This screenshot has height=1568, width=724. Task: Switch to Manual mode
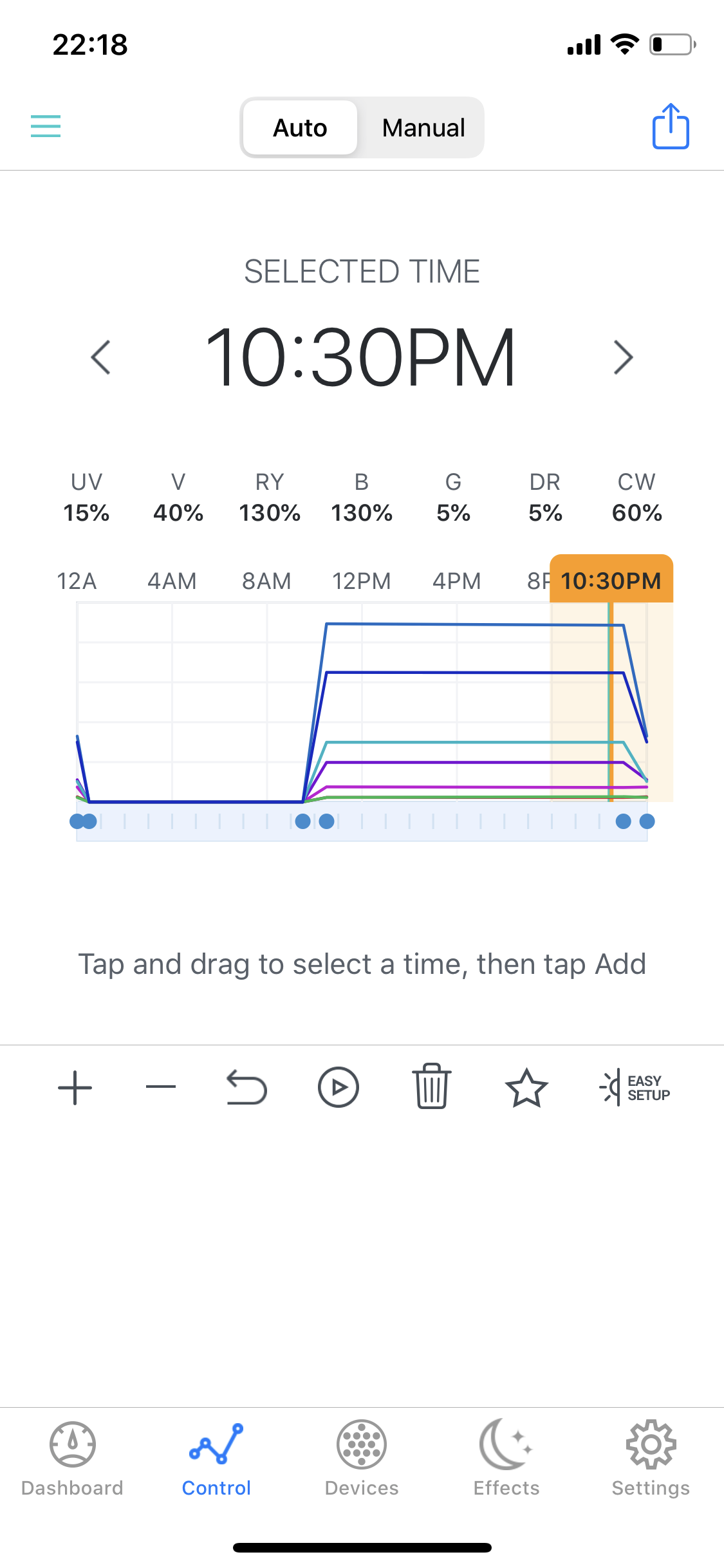(x=423, y=127)
